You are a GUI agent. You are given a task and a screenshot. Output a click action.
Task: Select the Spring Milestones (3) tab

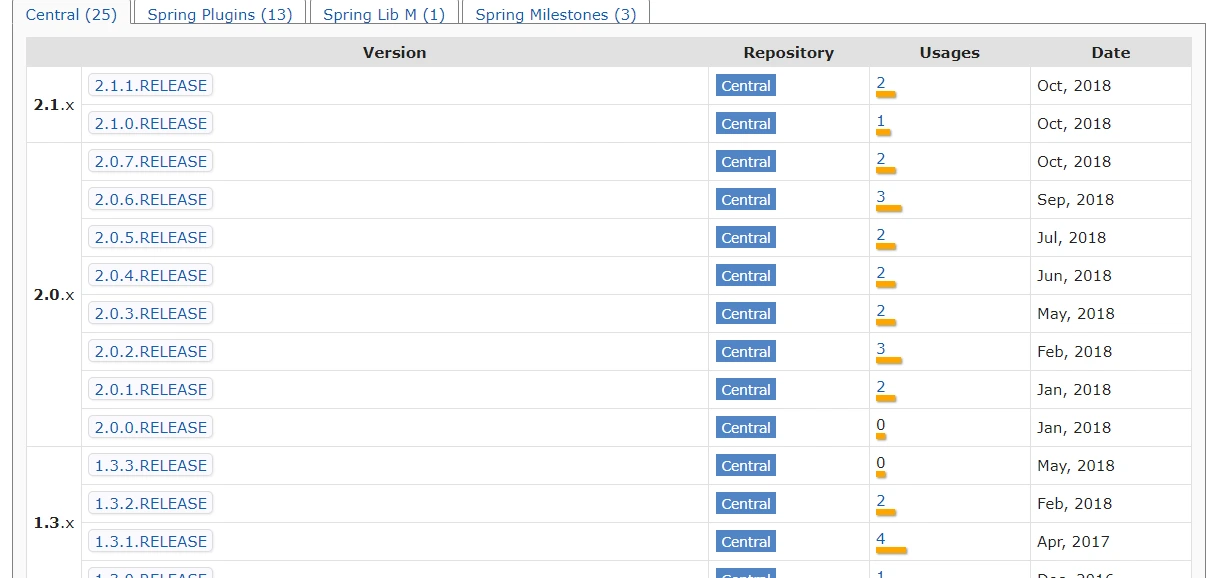point(556,14)
